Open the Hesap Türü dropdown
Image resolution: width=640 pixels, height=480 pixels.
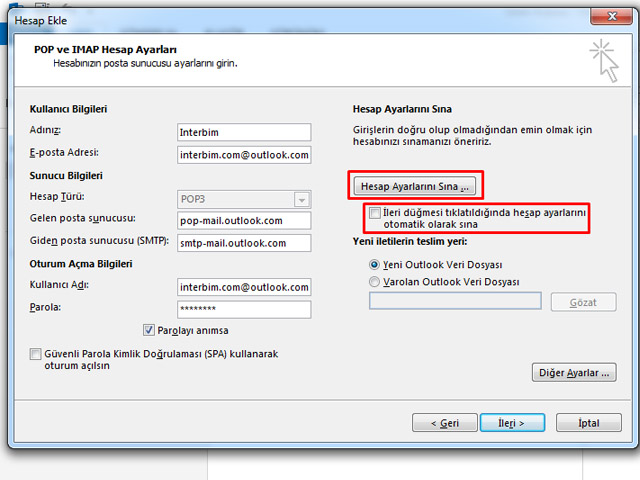point(301,199)
